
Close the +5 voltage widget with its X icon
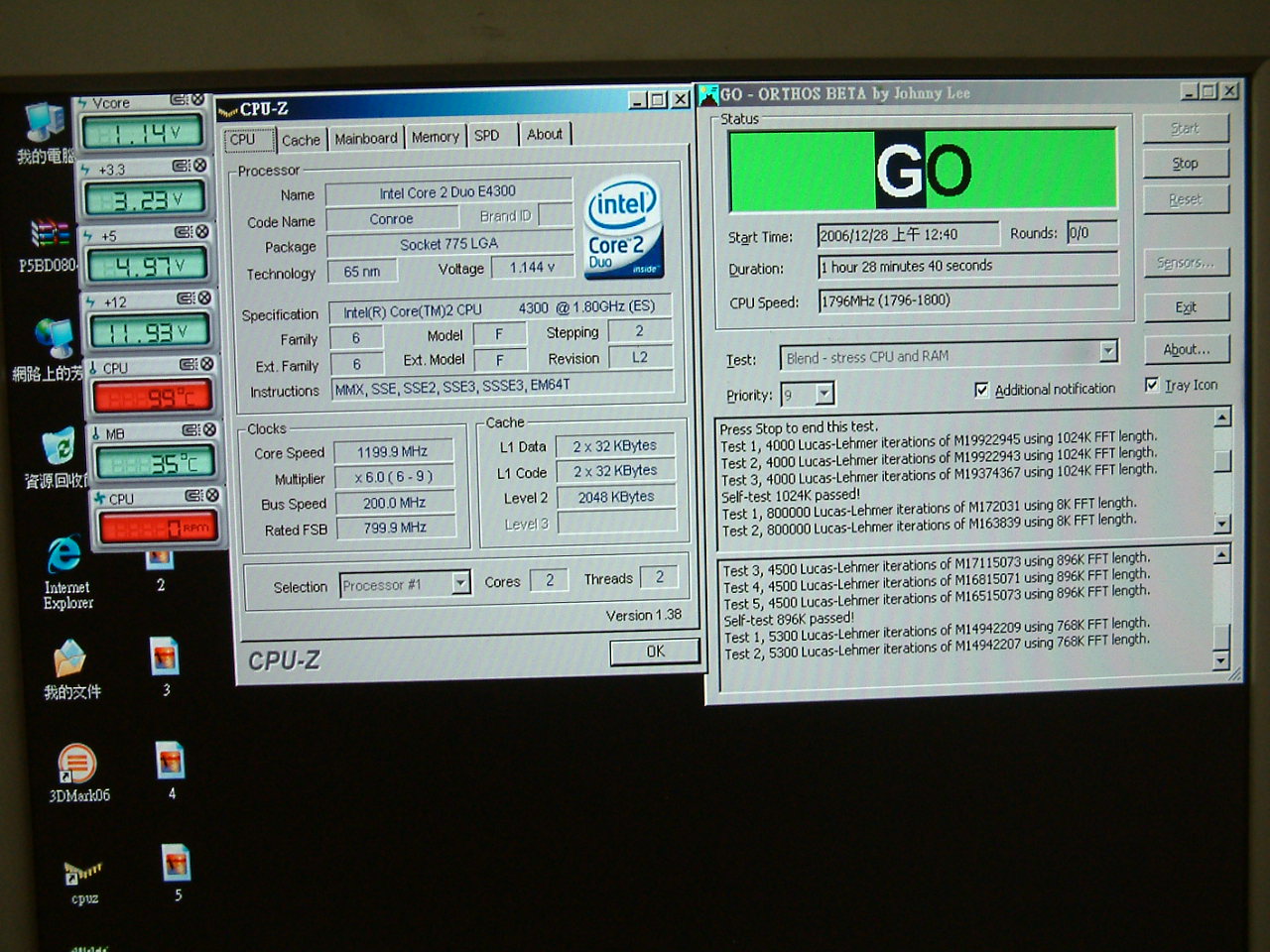(x=201, y=232)
